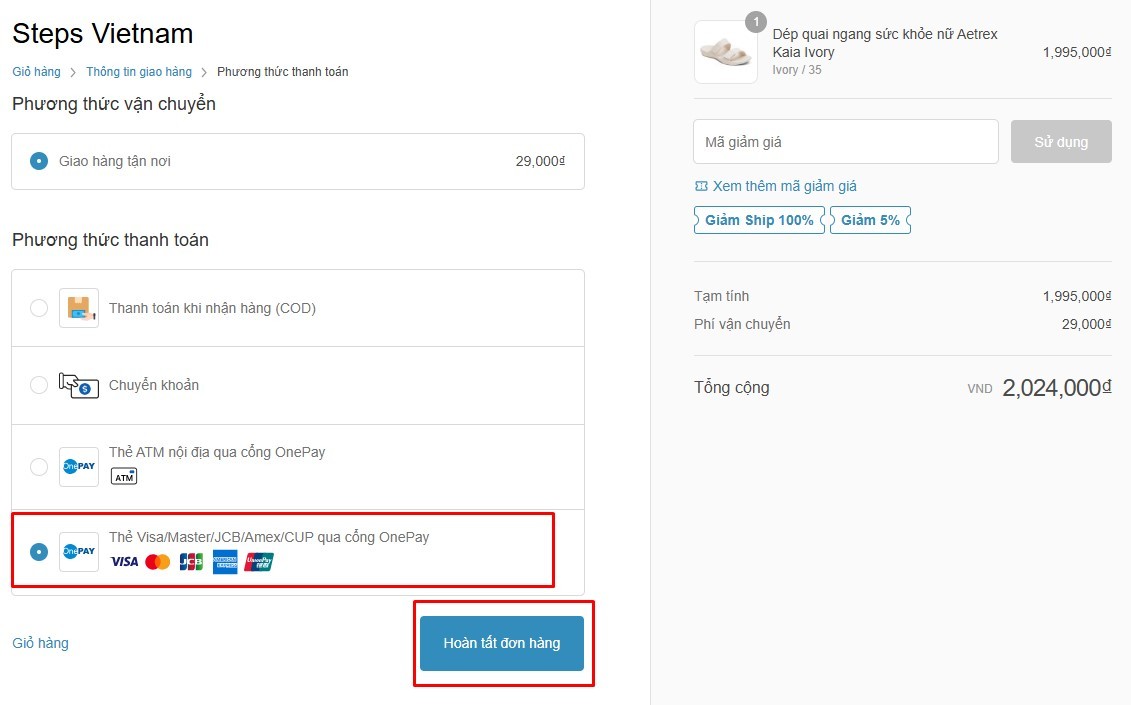Click the small ATM card badge icon
Viewport: 1131px width, 705px height.
[124, 477]
